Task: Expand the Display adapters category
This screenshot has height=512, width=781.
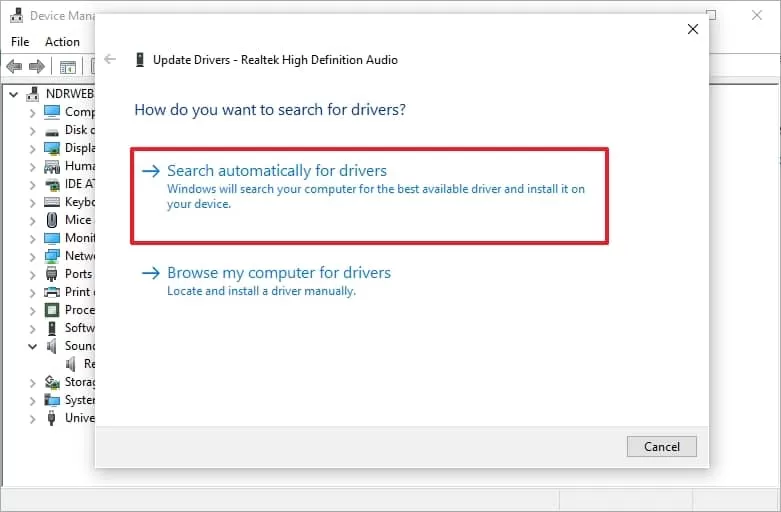Action: [33, 148]
